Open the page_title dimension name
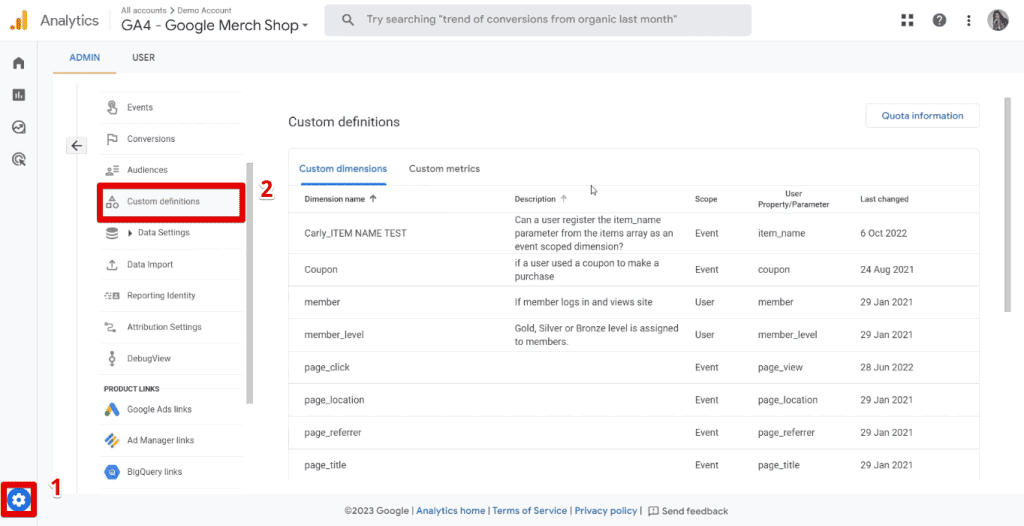 point(325,465)
